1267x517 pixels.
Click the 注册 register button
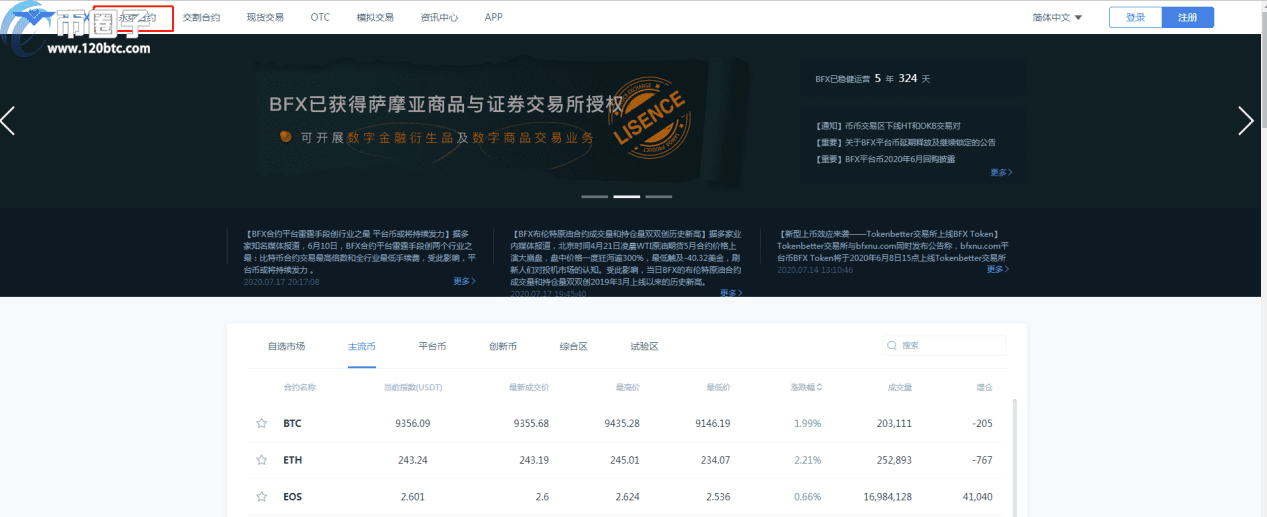(1188, 17)
